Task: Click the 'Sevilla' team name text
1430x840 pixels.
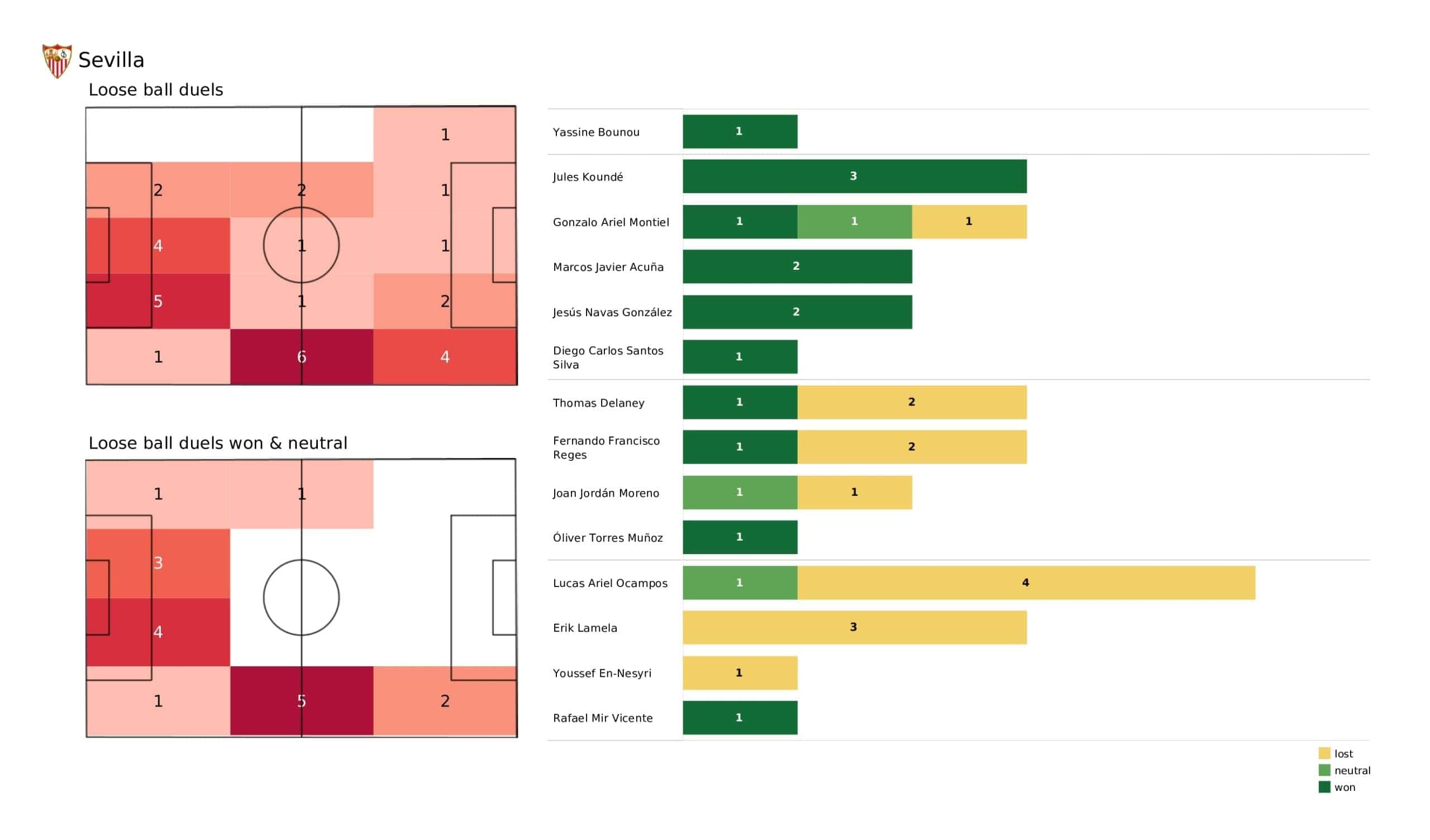Action: (111, 60)
